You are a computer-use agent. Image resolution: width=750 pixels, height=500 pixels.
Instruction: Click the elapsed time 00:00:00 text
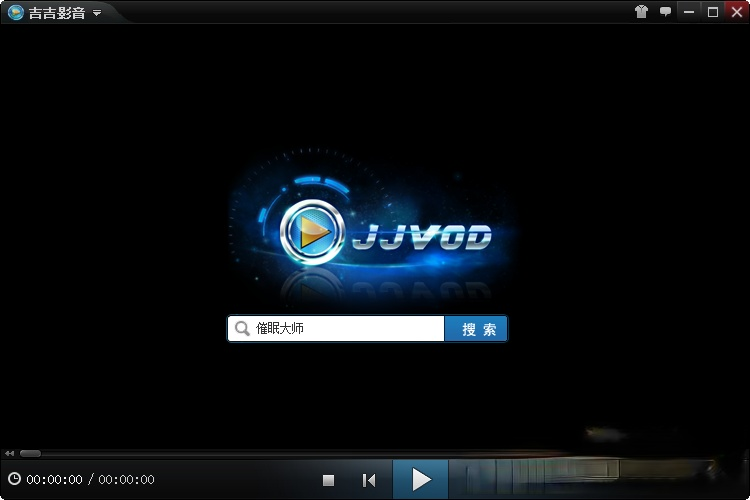tap(55, 479)
